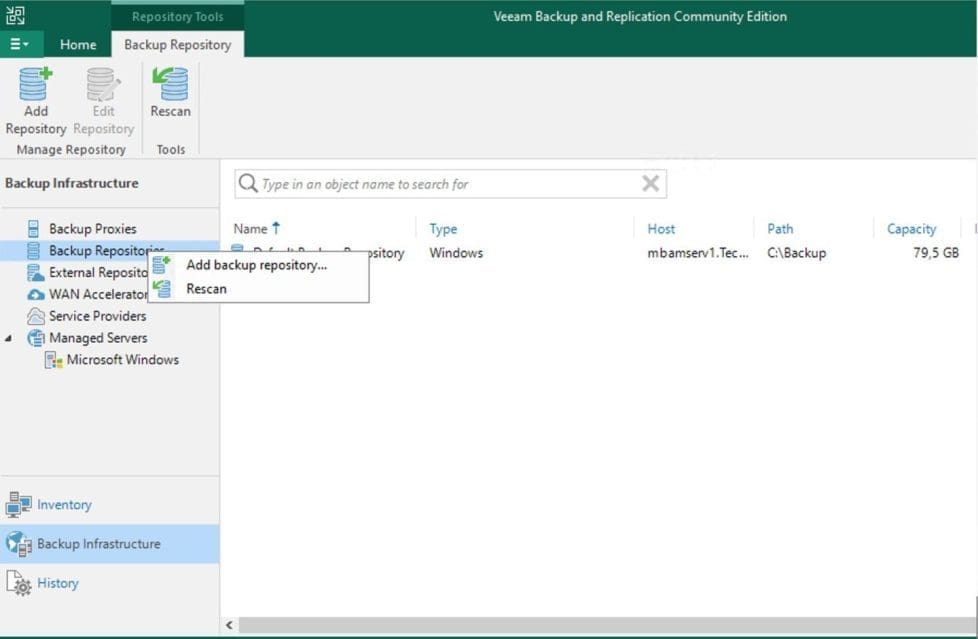Clear the search field with X
Screen dimensions: 978x639
(x=650, y=184)
